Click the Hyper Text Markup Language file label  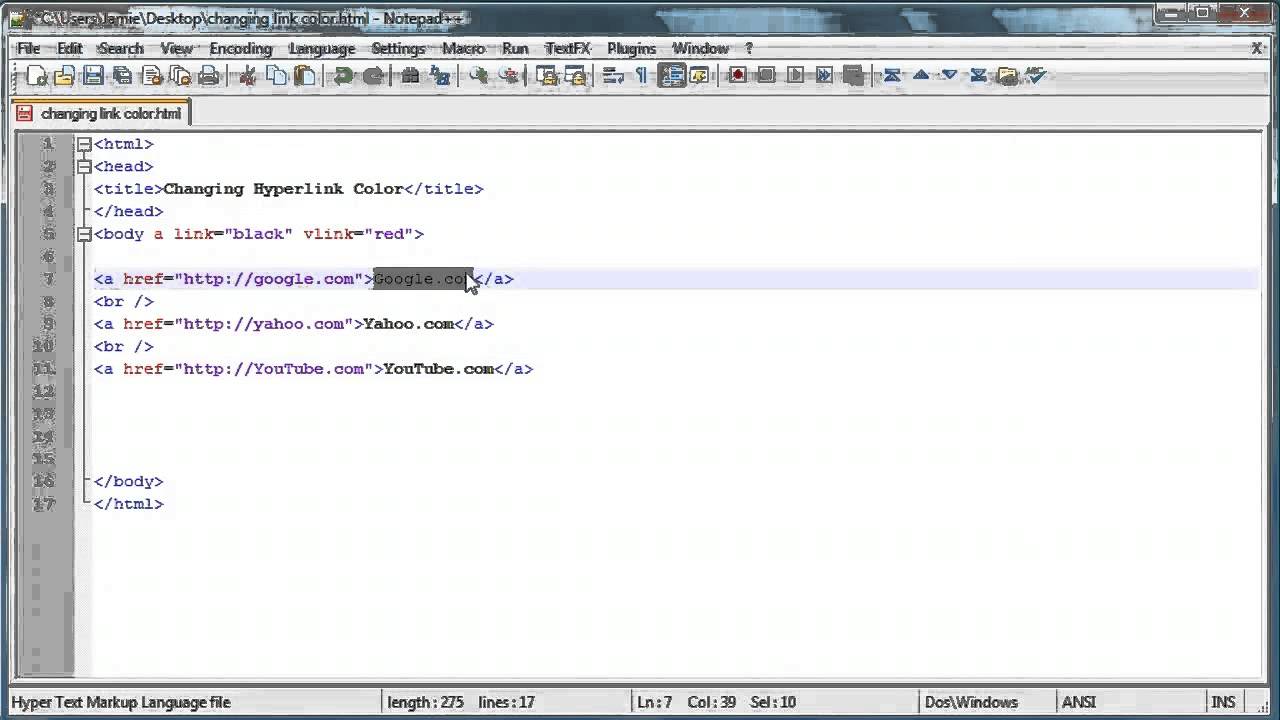pos(121,702)
